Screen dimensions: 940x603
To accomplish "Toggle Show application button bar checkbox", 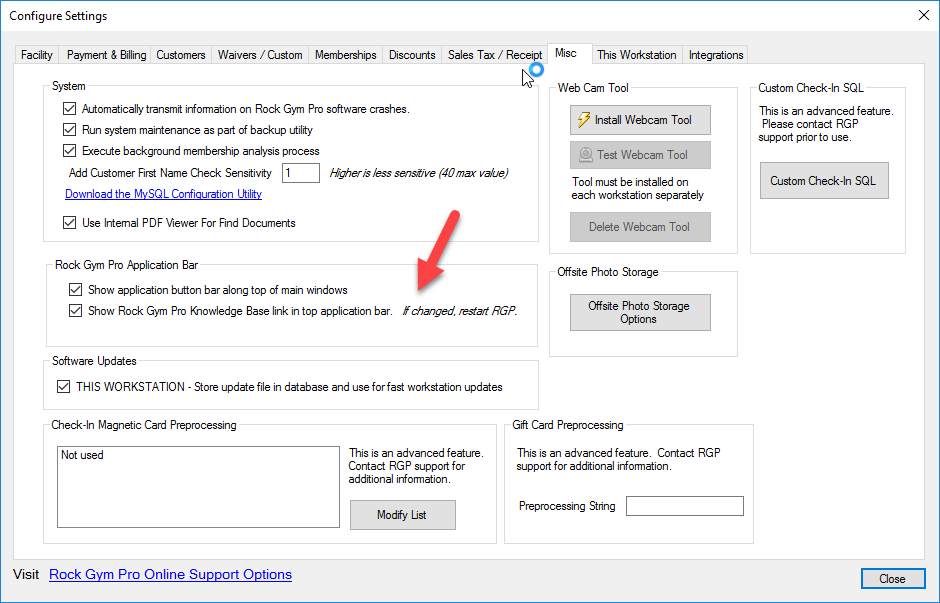I will 76,290.
